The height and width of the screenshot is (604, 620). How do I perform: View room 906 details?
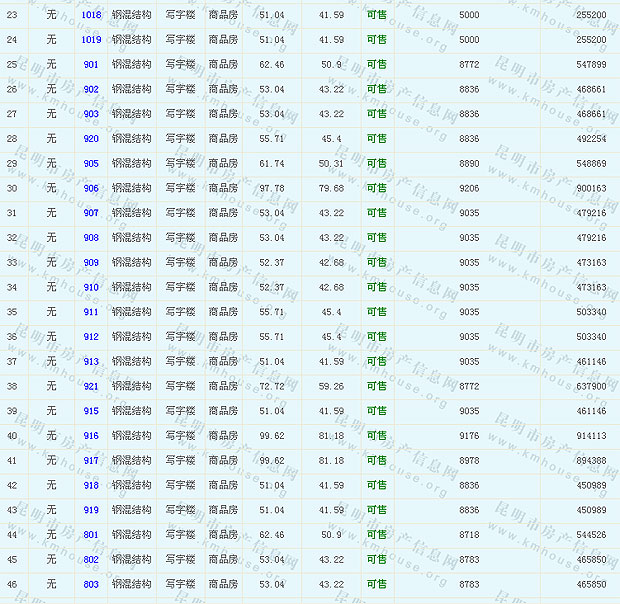point(91,188)
